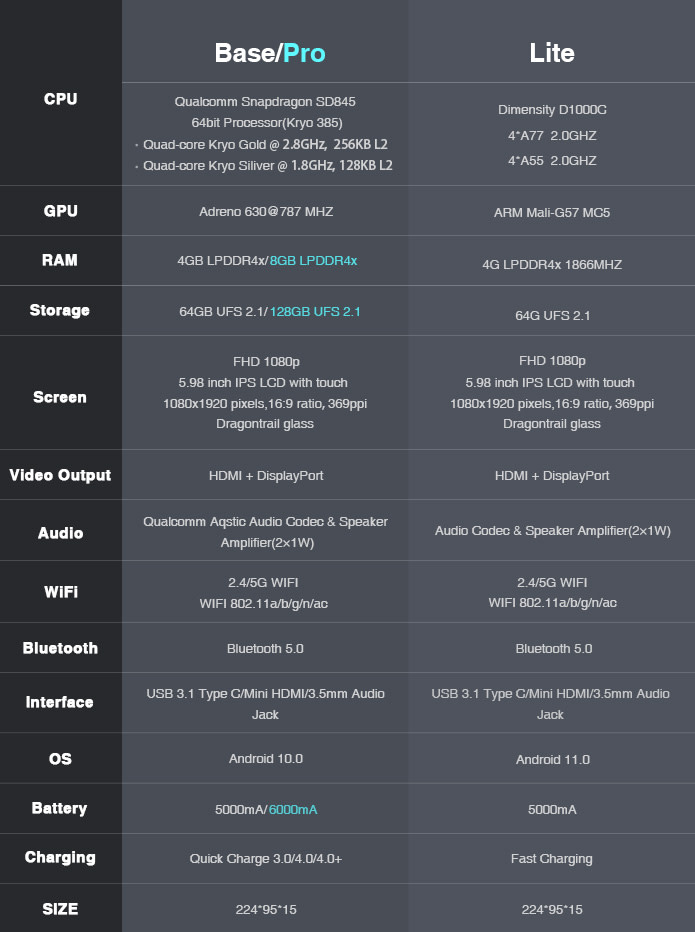Image resolution: width=695 pixels, height=932 pixels.
Task: Select the Storage row label
Action: tap(59, 310)
